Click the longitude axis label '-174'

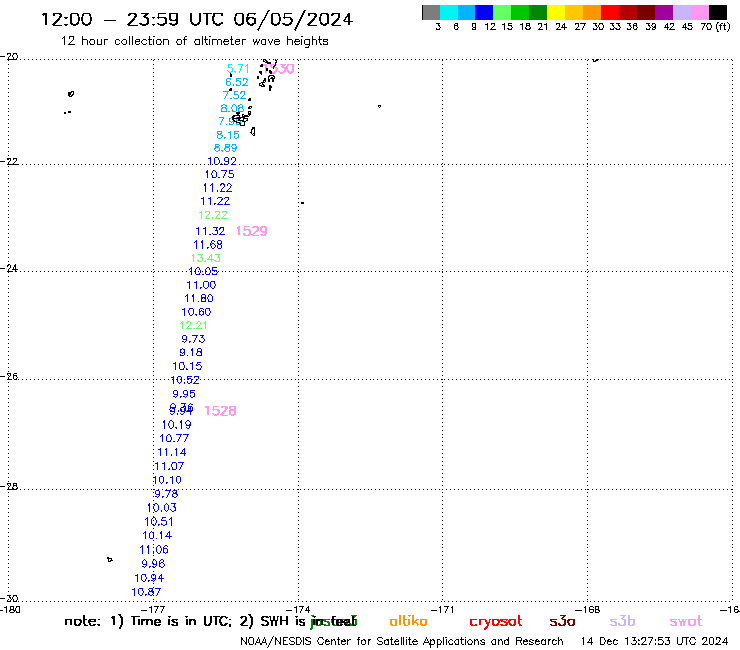tap(299, 609)
